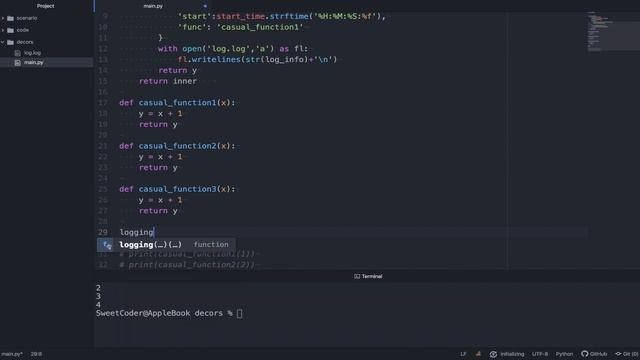Open log.log from the project tree
The image size is (640, 360).
(x=32, y=53)
